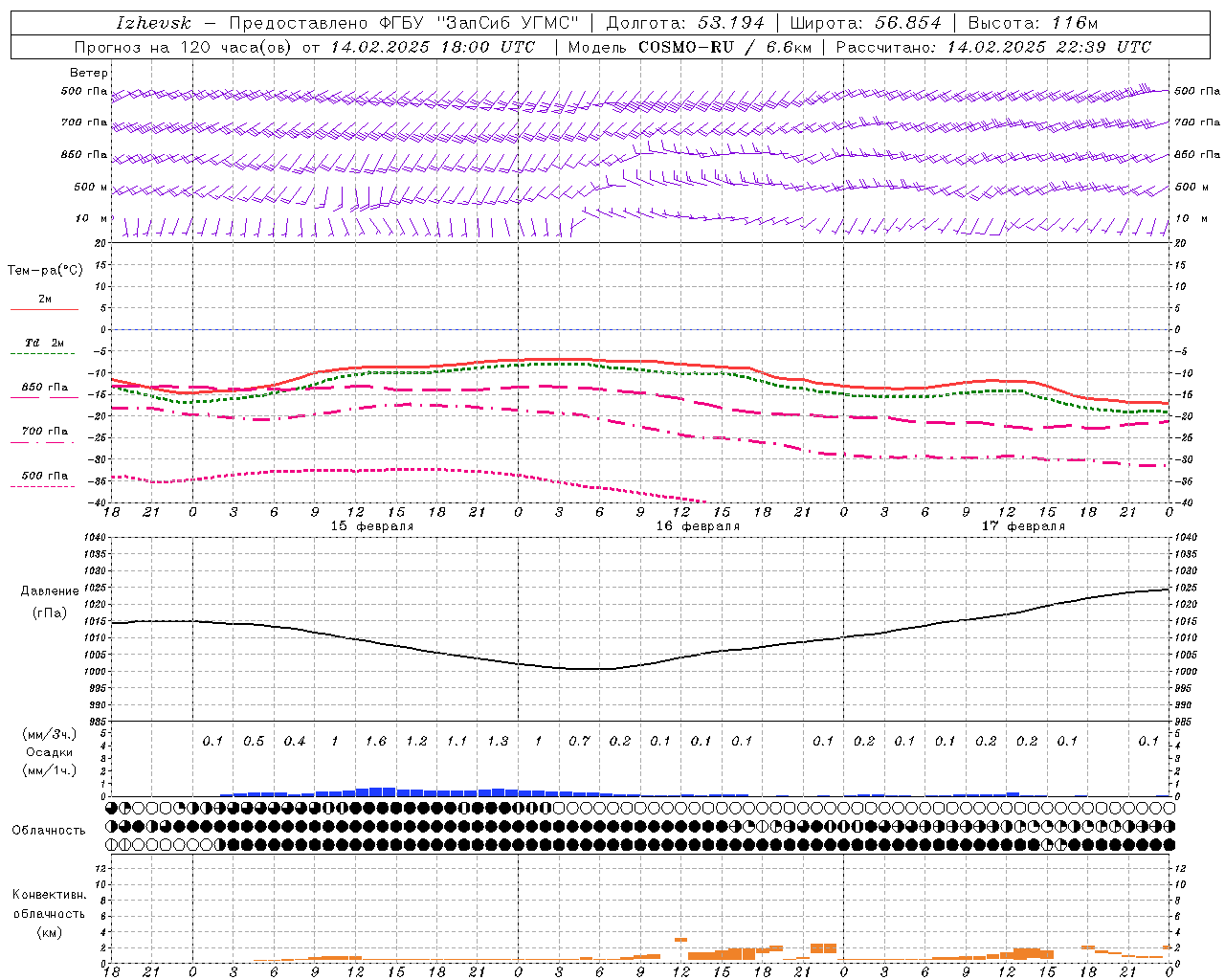Select "700 гПа" in the temperature legend
1225x980 pixels.
point(45,432)
